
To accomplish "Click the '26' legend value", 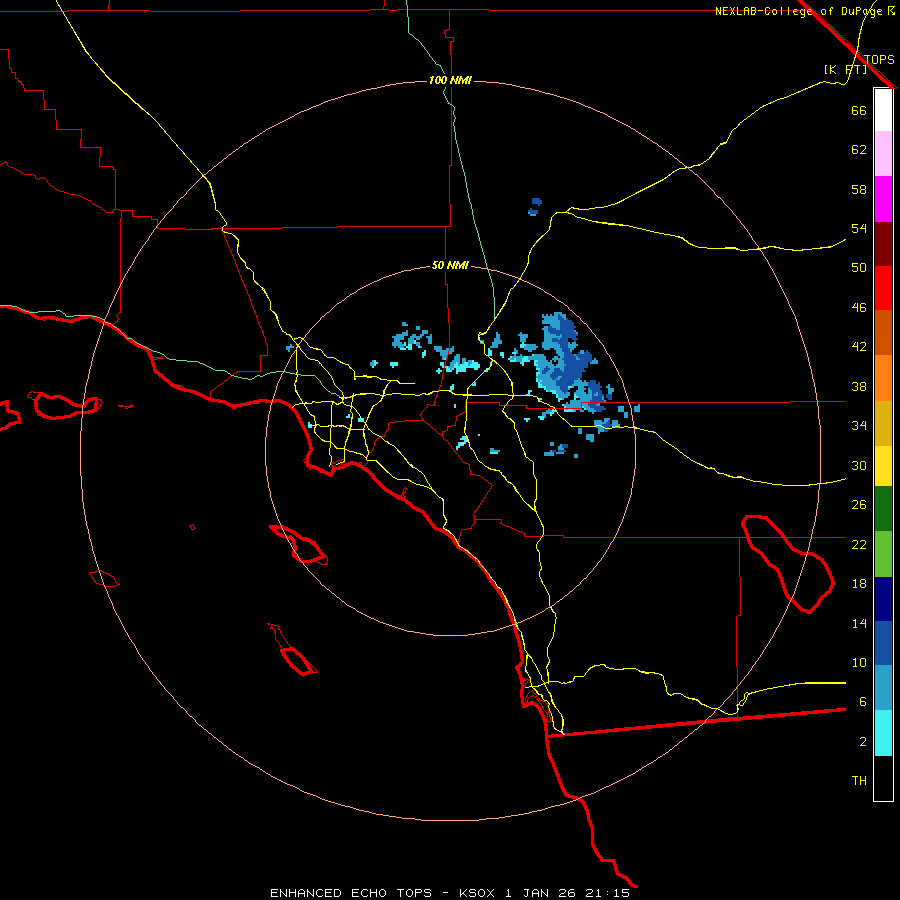I will click(859, 505).
